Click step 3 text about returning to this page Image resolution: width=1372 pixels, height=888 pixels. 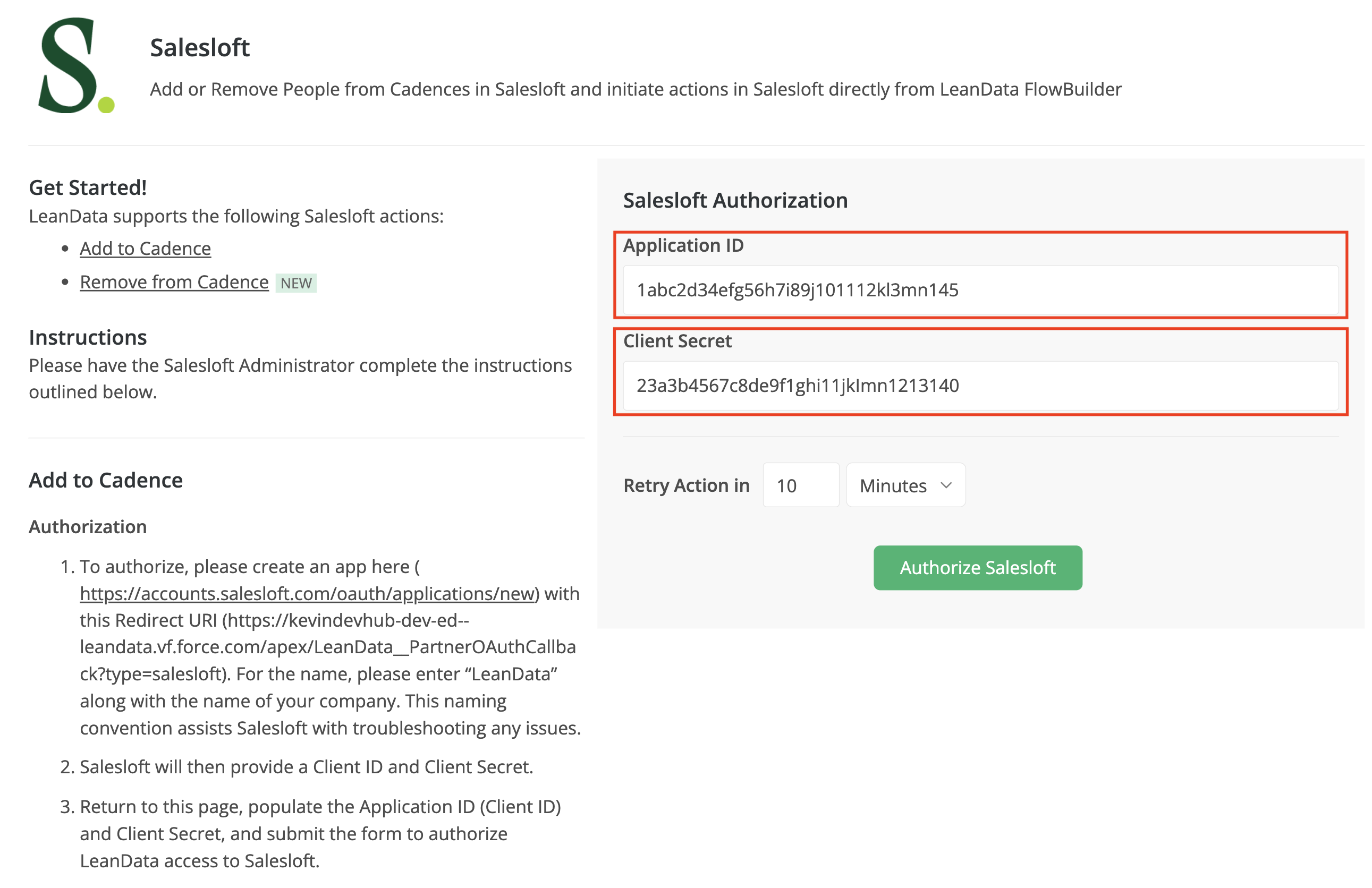(320, 834)
